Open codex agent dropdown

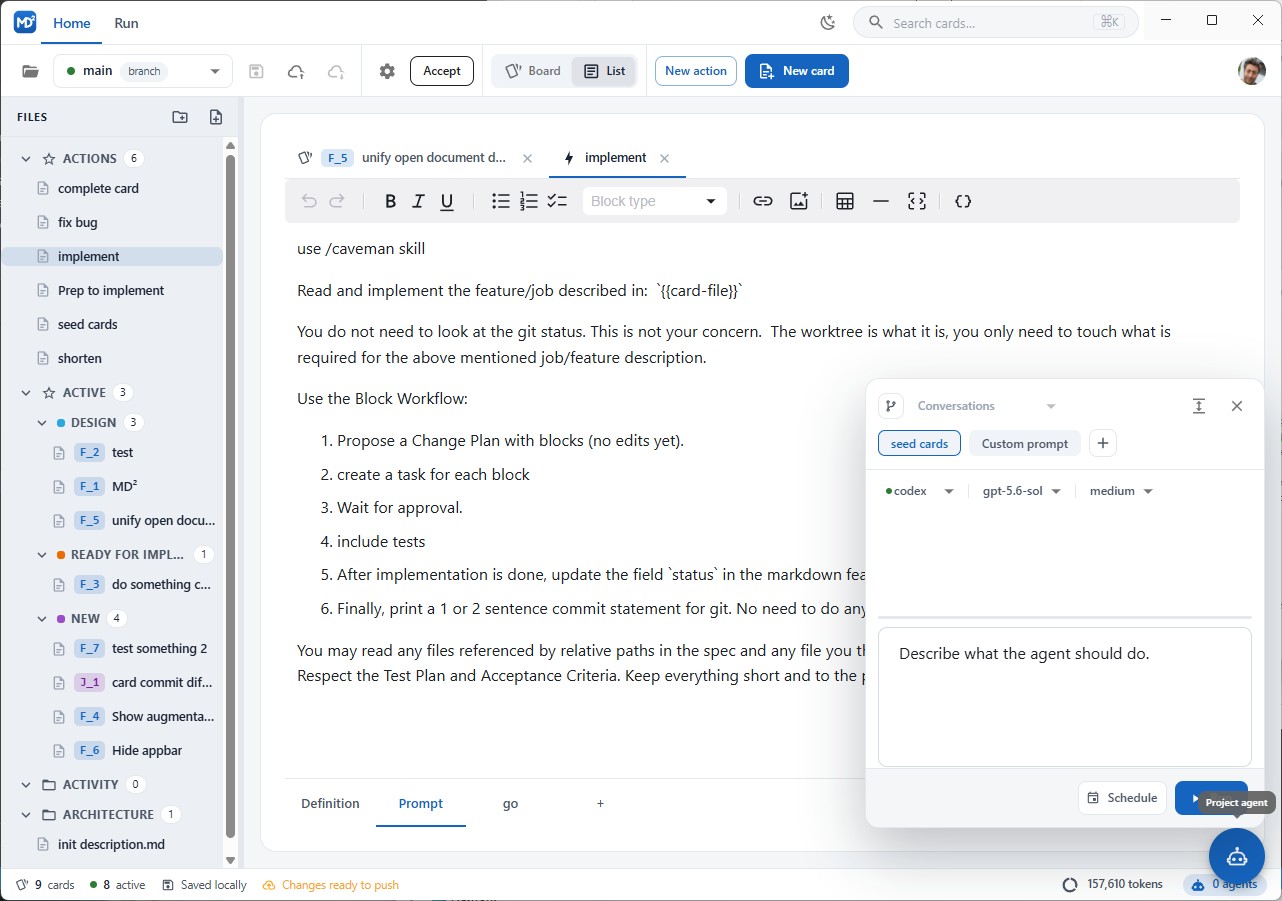920,491
